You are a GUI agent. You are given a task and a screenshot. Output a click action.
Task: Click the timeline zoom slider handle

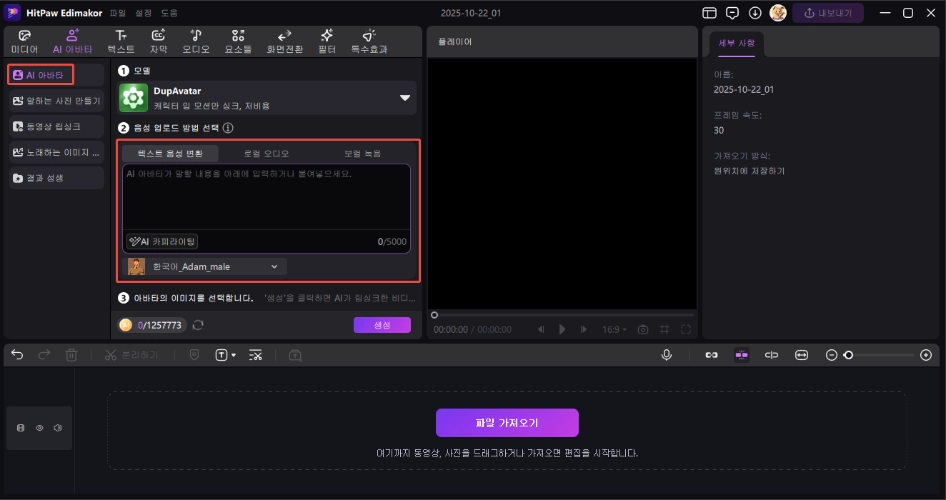tap(848, 355)
